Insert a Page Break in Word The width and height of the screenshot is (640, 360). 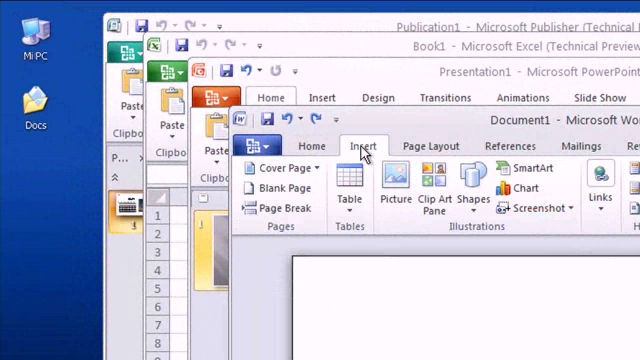click(x=277, y=208)
